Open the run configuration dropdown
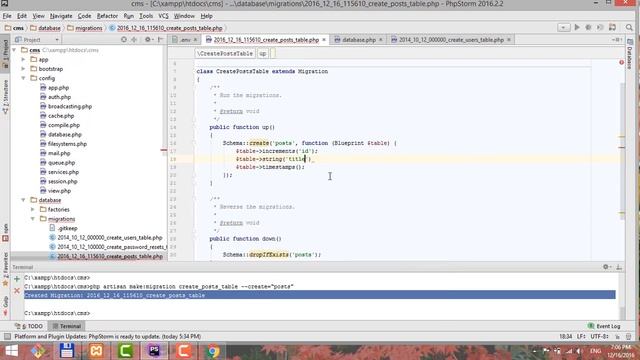This screenshot has width=640, height=360. (563, 27)
